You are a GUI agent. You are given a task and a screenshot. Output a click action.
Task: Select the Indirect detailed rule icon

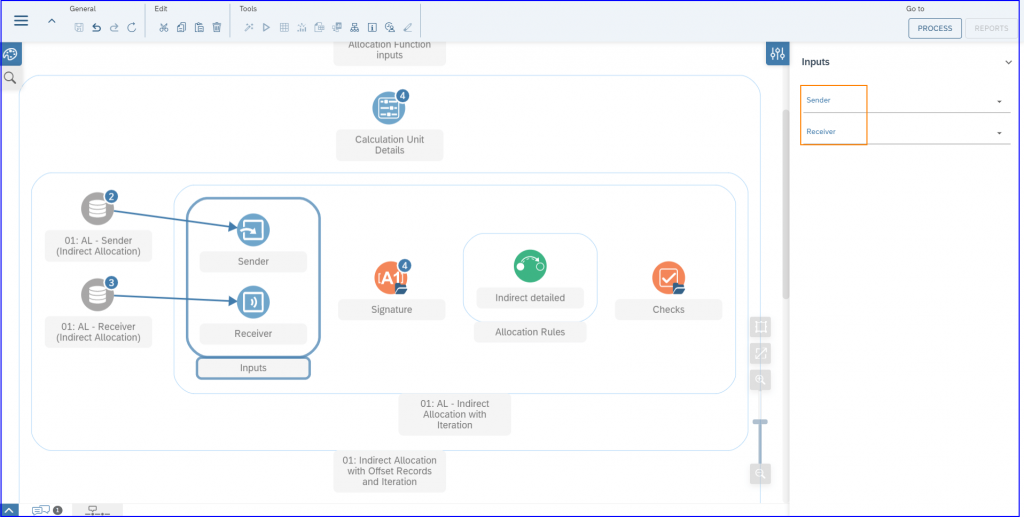[x=530, y=266]
